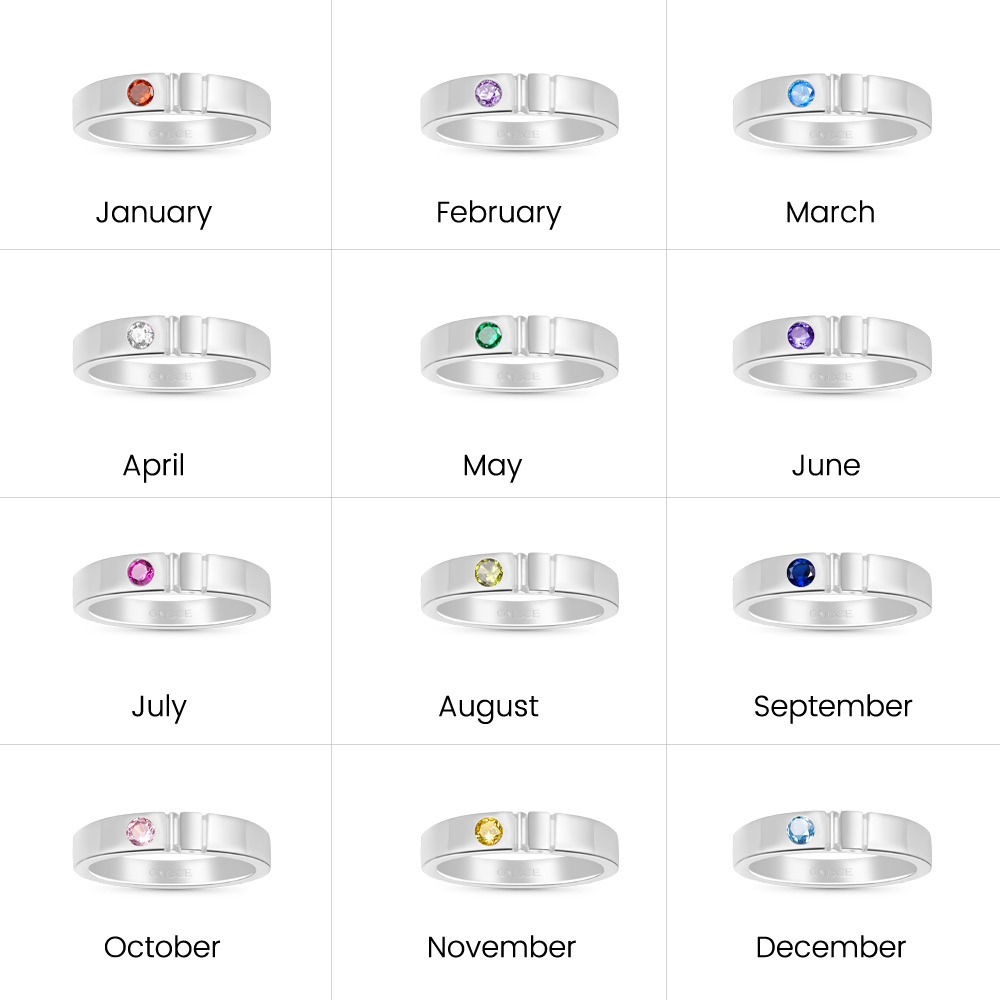Click the November label text
The width and height of the screenshot is (1000, 1000).
(x=501, y=947)
